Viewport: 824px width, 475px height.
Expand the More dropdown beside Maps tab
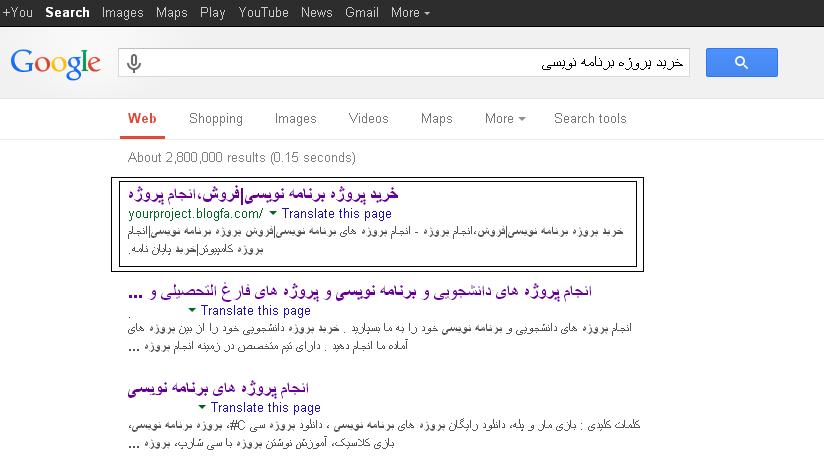click(x=505, y=119)
